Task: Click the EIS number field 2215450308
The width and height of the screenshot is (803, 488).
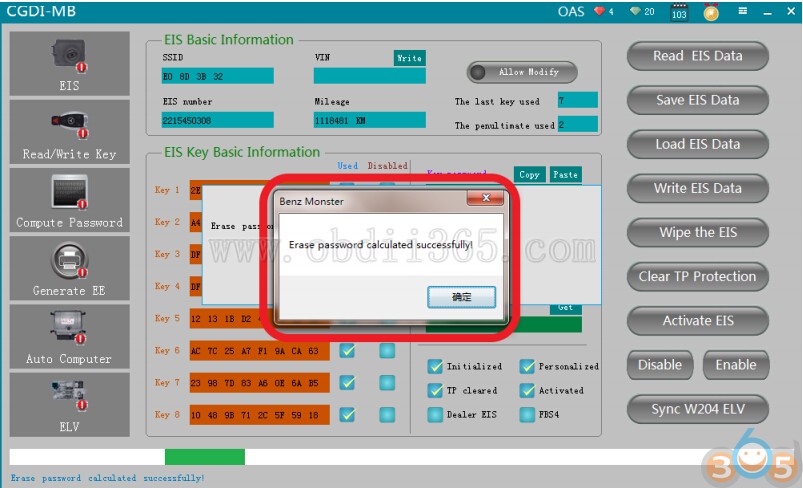Action: 218,120
